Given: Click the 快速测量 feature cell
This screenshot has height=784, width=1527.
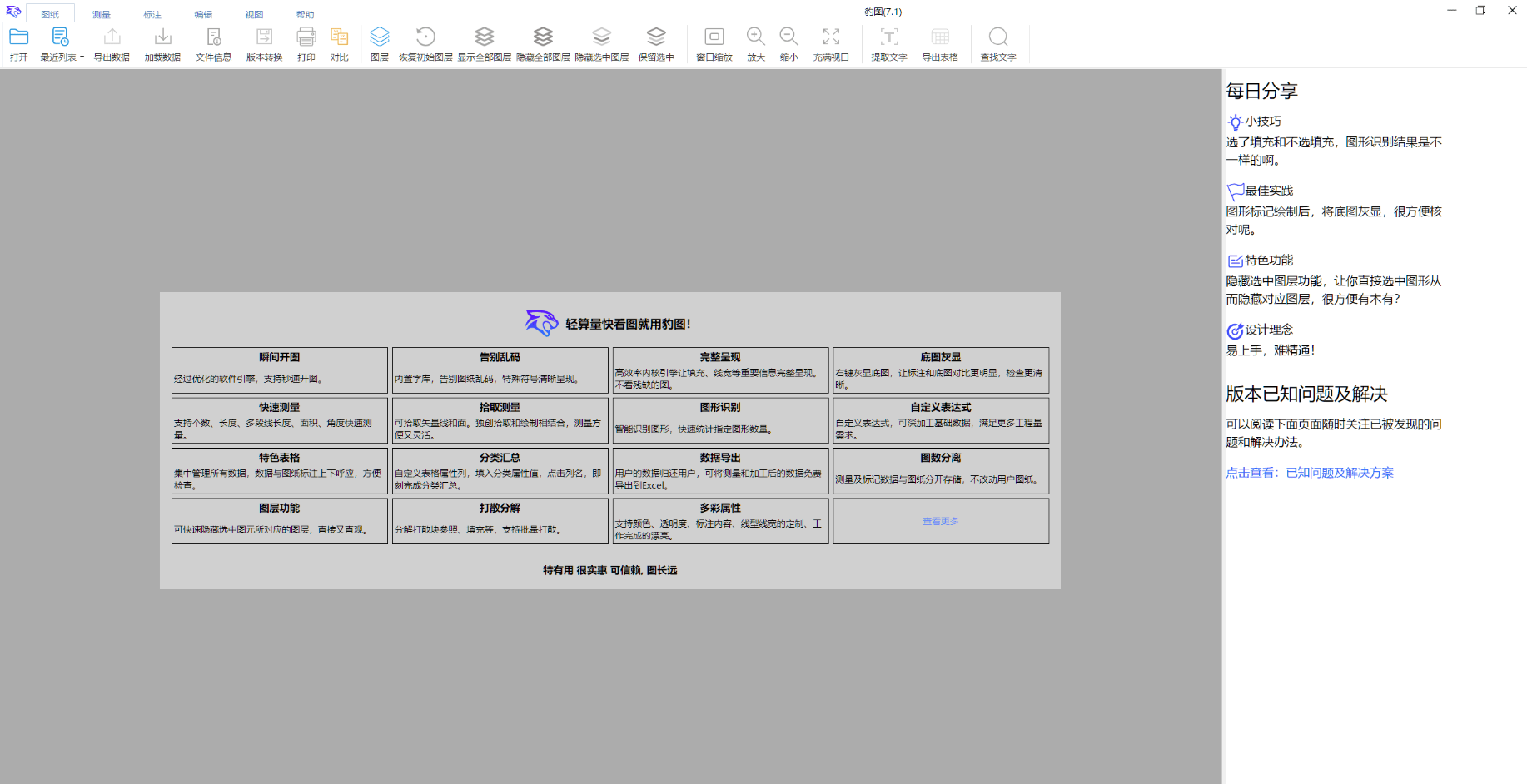Looking at the screenshot, I should 280,420.
